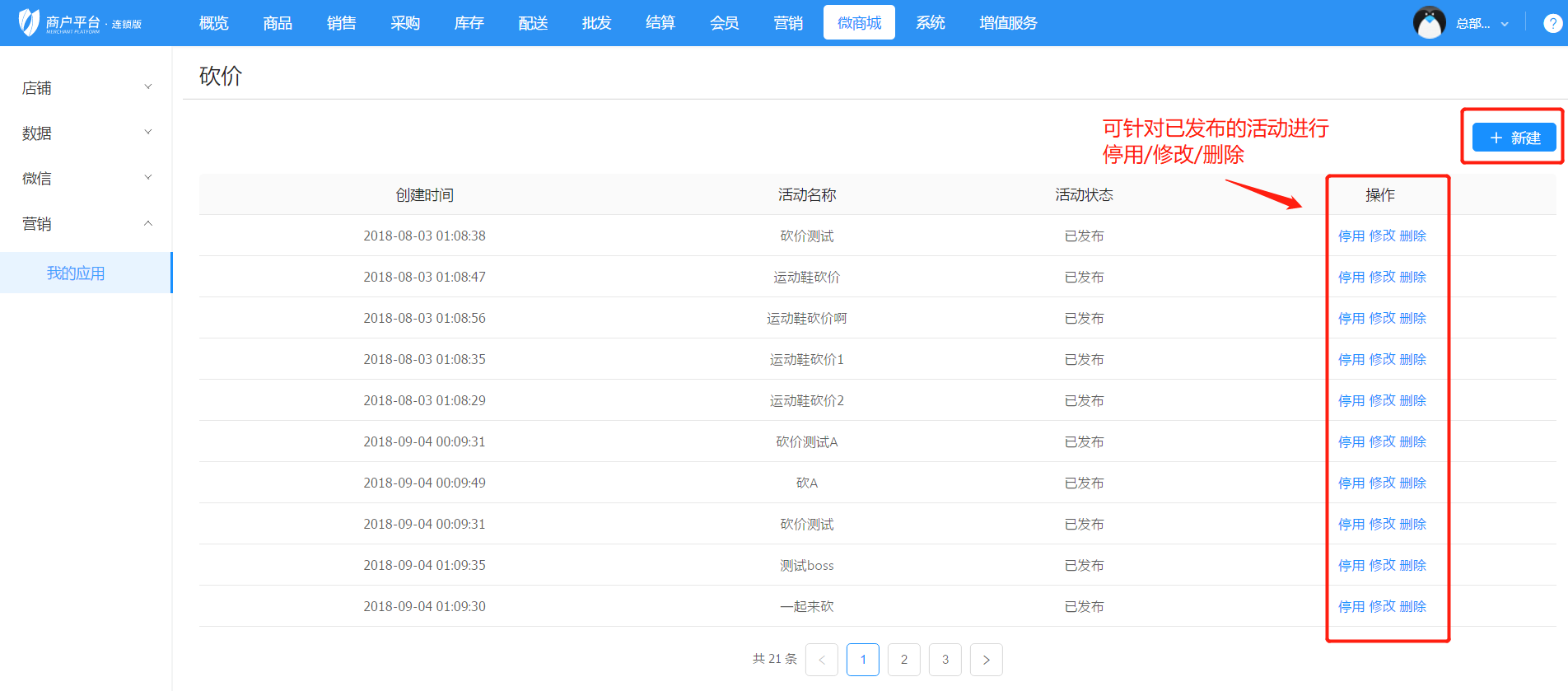Screen dimensions: 1568x691
Task: Go to next page arrow
Action: (x=986, y=660)
